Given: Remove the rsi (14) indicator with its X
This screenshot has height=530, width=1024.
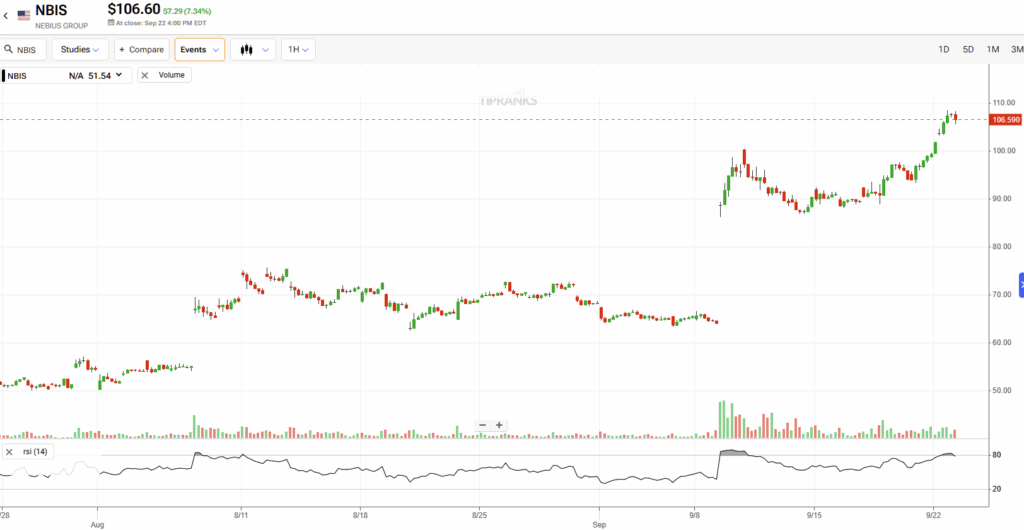Looking at the screenshot, I should click(9, 452).
